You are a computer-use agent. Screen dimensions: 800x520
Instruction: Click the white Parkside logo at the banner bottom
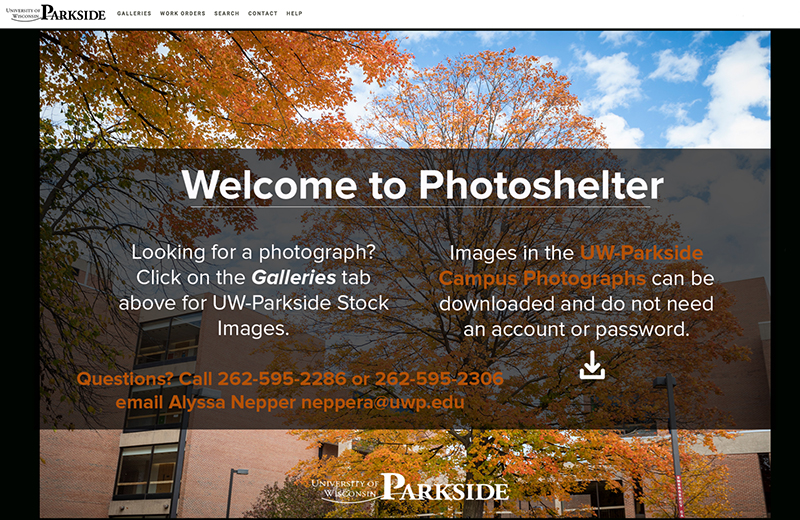[x=410, y=488]
